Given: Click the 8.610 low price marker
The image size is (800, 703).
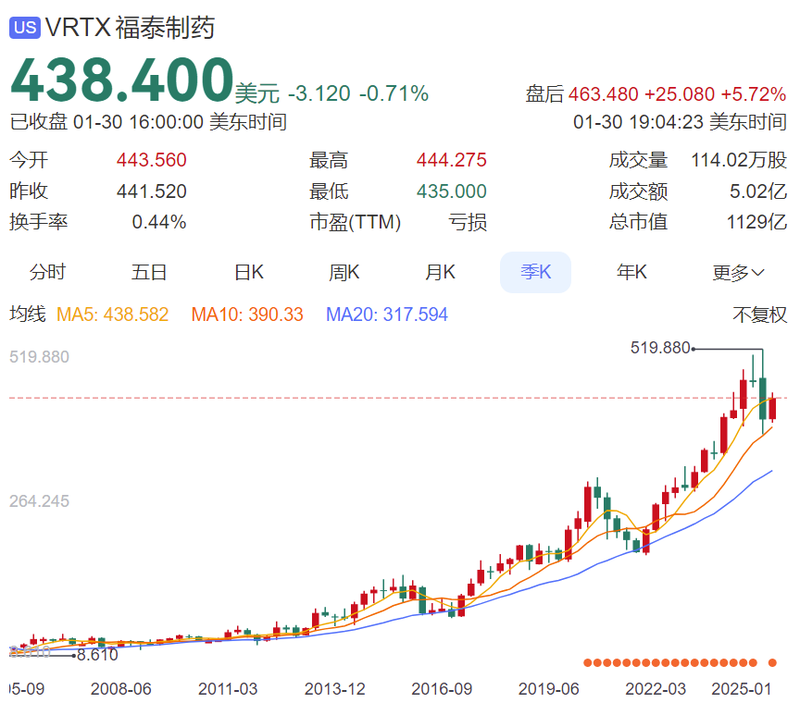Looking at the screenshot, I should pyautogui.click(x=96, y=656).
